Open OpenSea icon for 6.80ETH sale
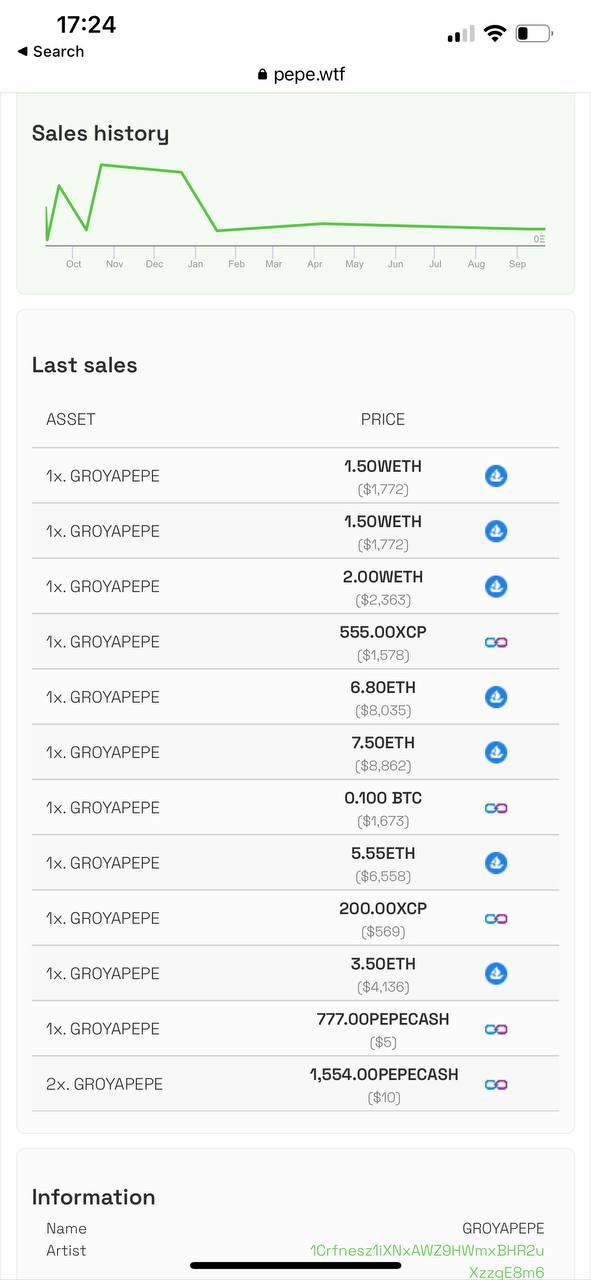The width and height of the screenshot is (591, 1280). pos(496,697)
